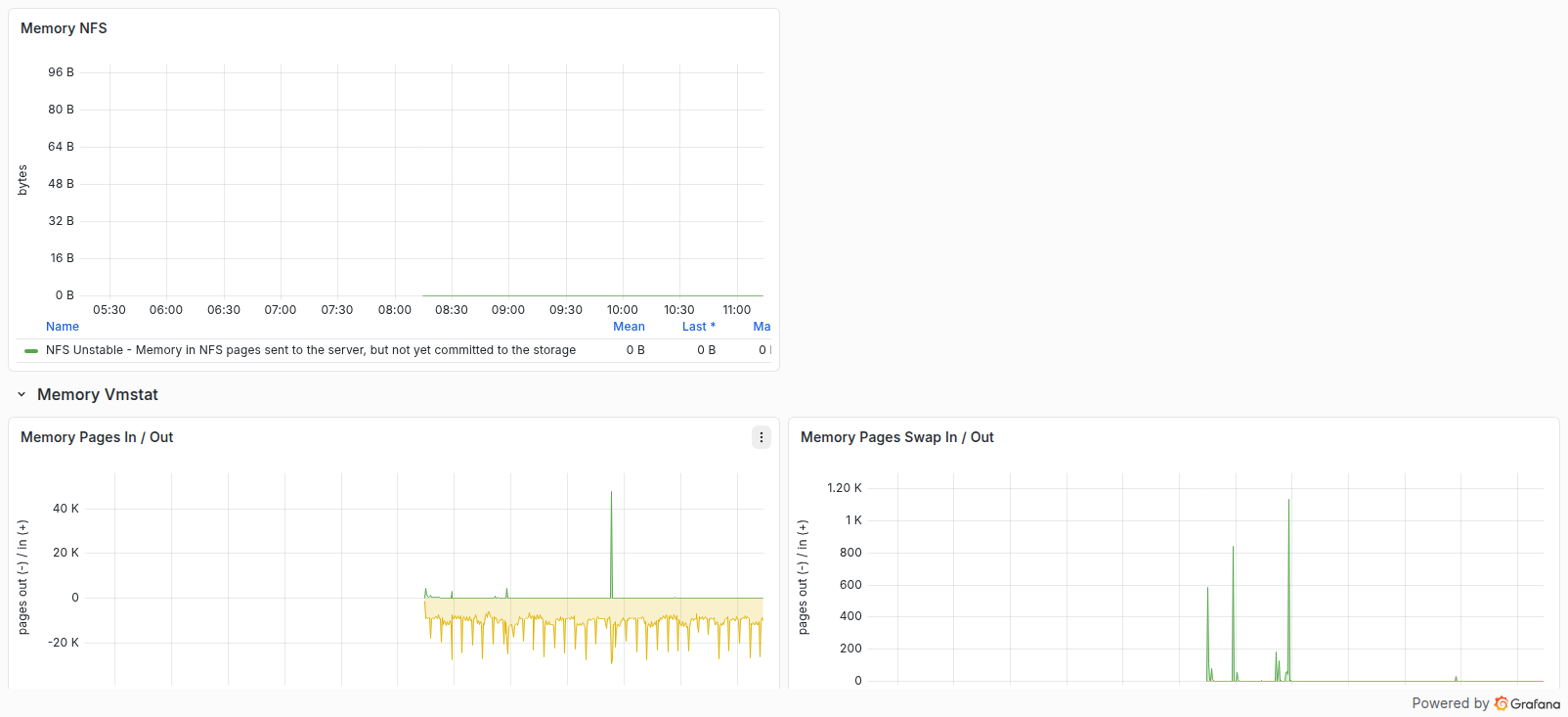
Task: Click the Memory Vmstat row title
Action: point(98,394)
